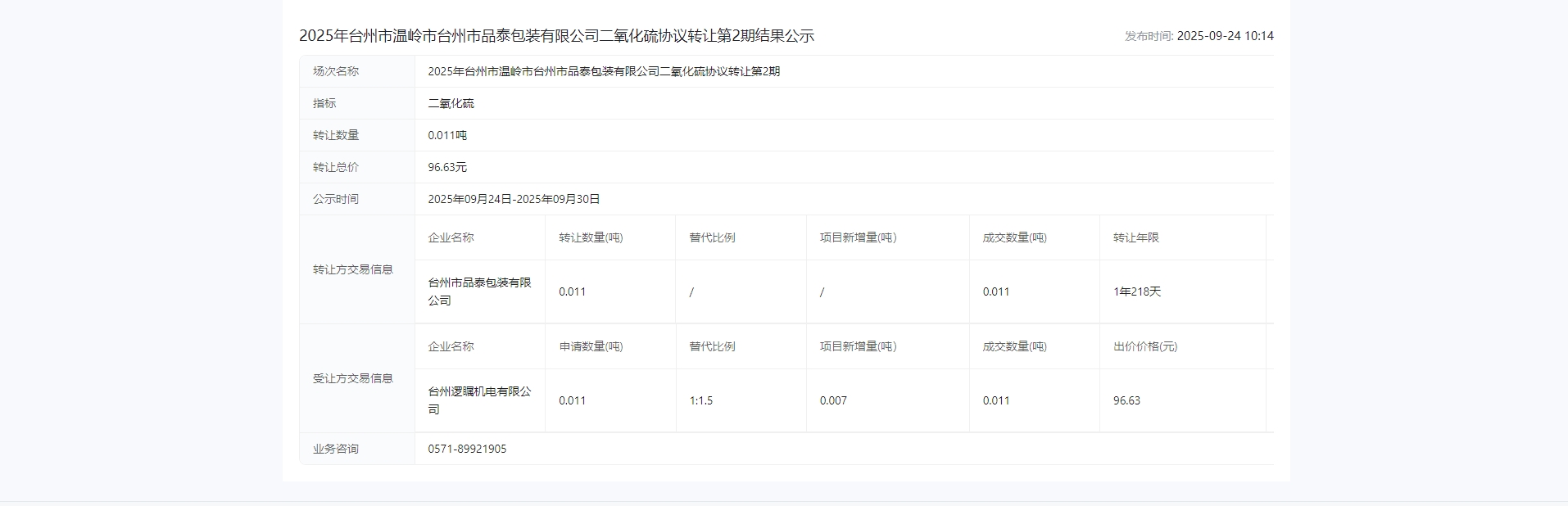Image resolution: width=1568 pixels, height=506 pixels.
Task: Click the consultation phone number 0571-89921905
Action: pyautogui.click(x=467, y=449)
